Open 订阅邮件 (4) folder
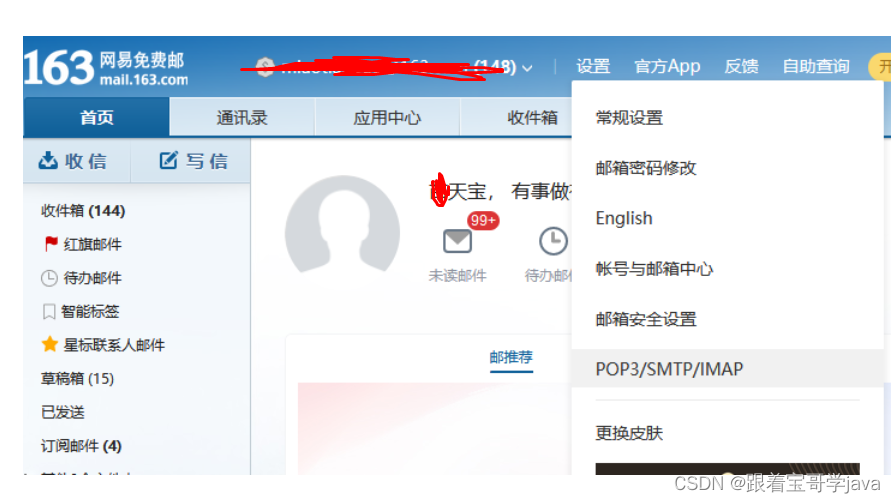The height and width of the screenshot is (503, 895). tap(81, 446)
